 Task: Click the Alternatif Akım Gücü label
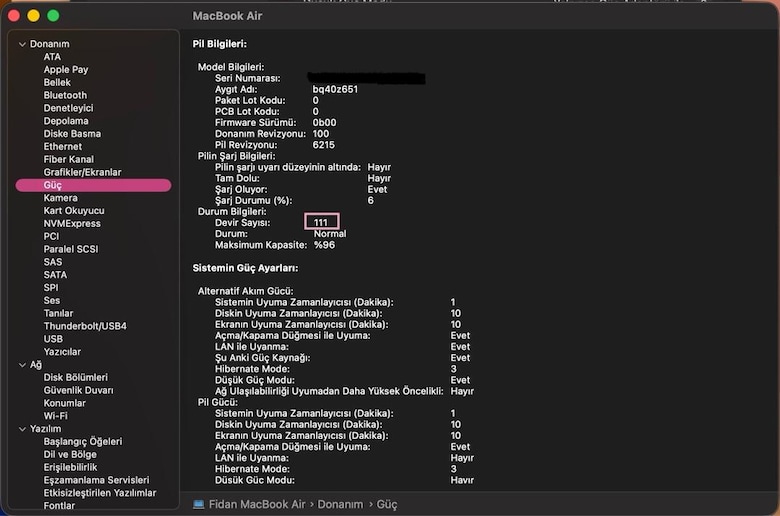246,291
